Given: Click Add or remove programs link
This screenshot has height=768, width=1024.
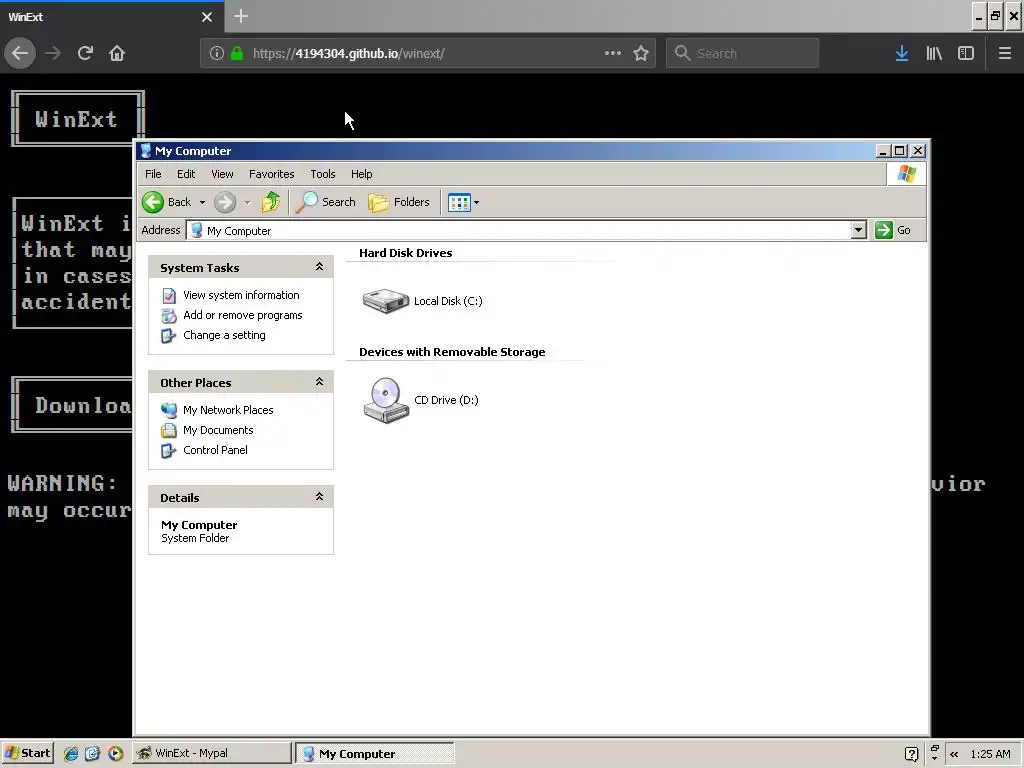Looking at the screenshot, I should pos(242,315).
